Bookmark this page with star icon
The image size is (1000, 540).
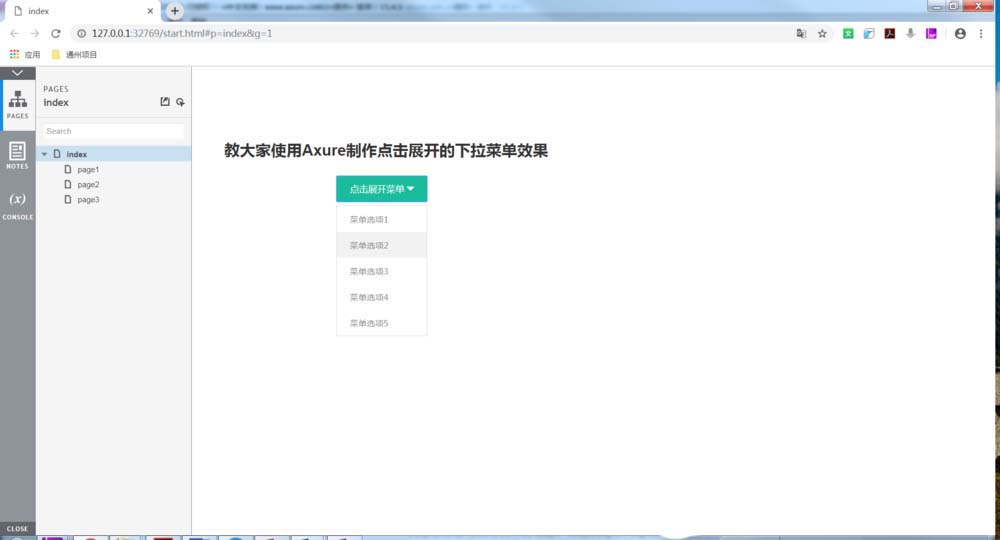822,33
